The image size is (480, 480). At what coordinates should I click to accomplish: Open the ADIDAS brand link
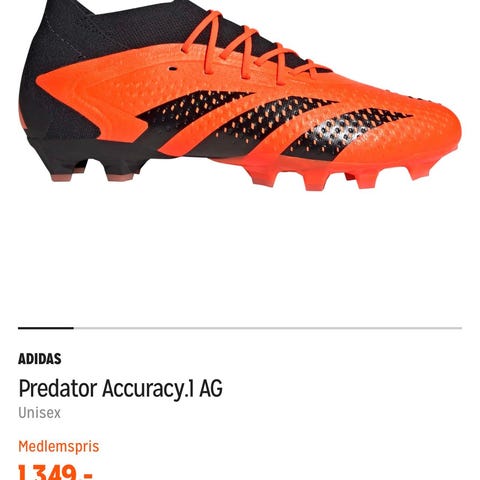pyautogui.click(x=40, y=359)
